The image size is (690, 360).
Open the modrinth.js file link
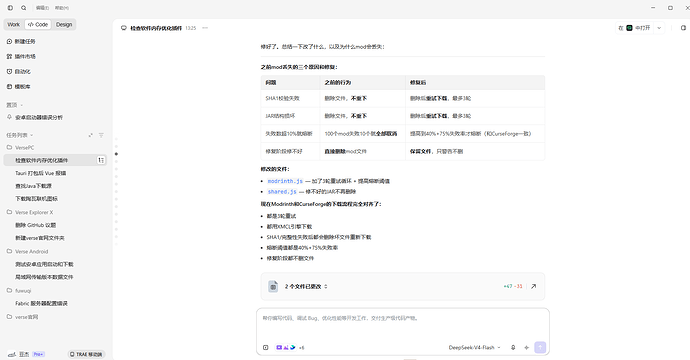[x=285, y=181]
